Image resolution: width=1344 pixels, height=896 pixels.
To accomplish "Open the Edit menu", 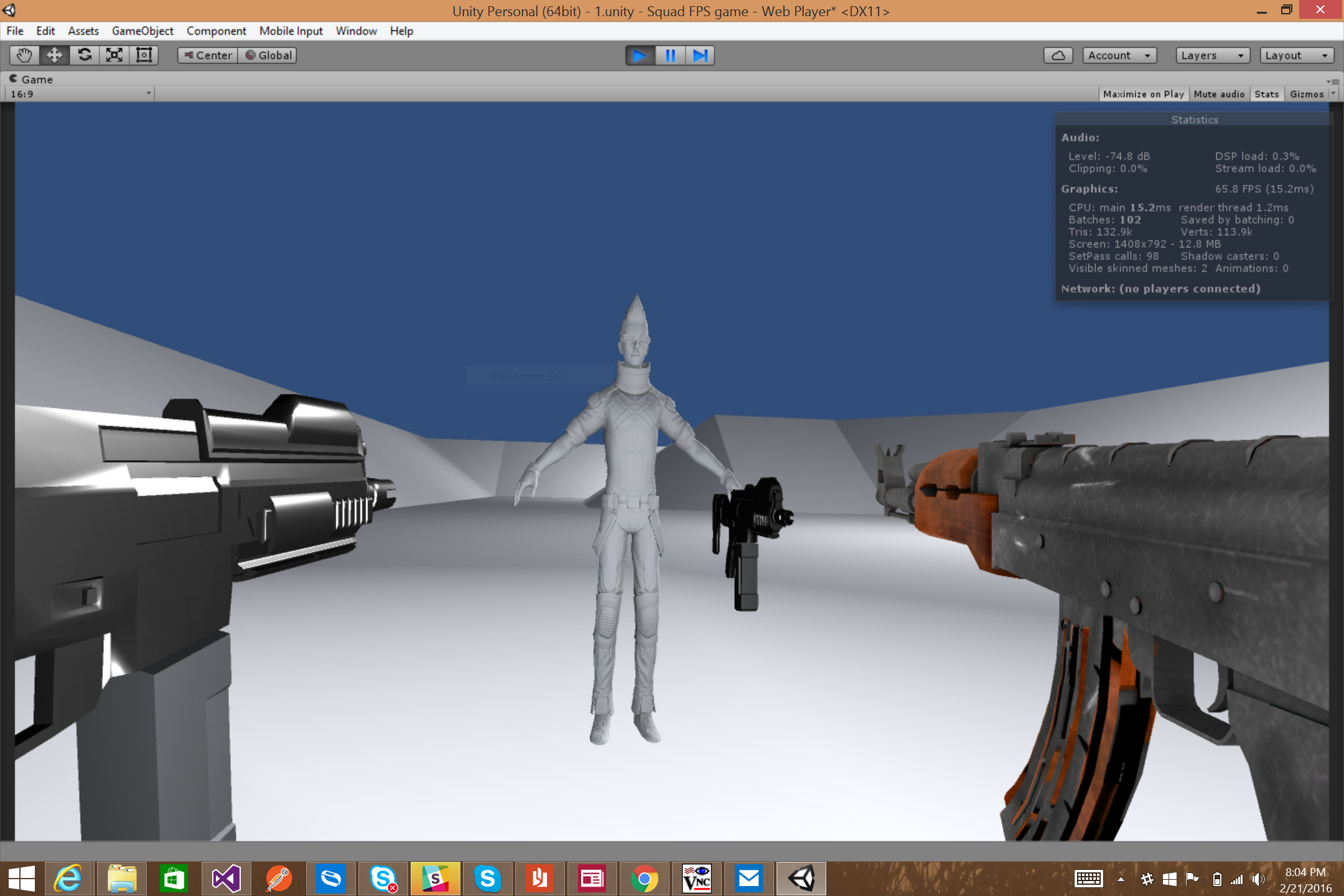I will pyautogui.click(x=45, y=30).
